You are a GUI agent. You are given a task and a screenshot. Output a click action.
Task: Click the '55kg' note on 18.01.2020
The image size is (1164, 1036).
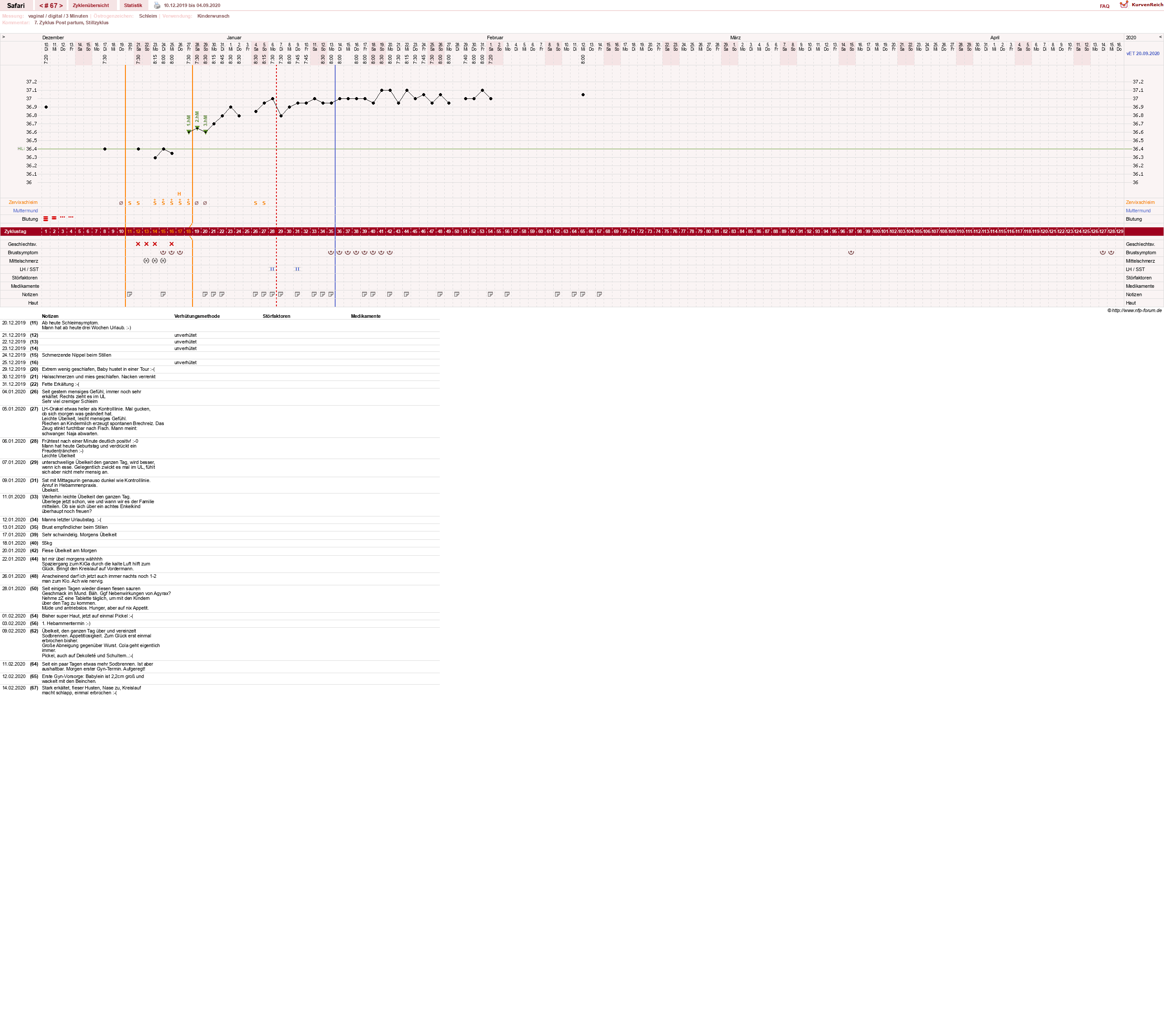click(x=47, y=543)
